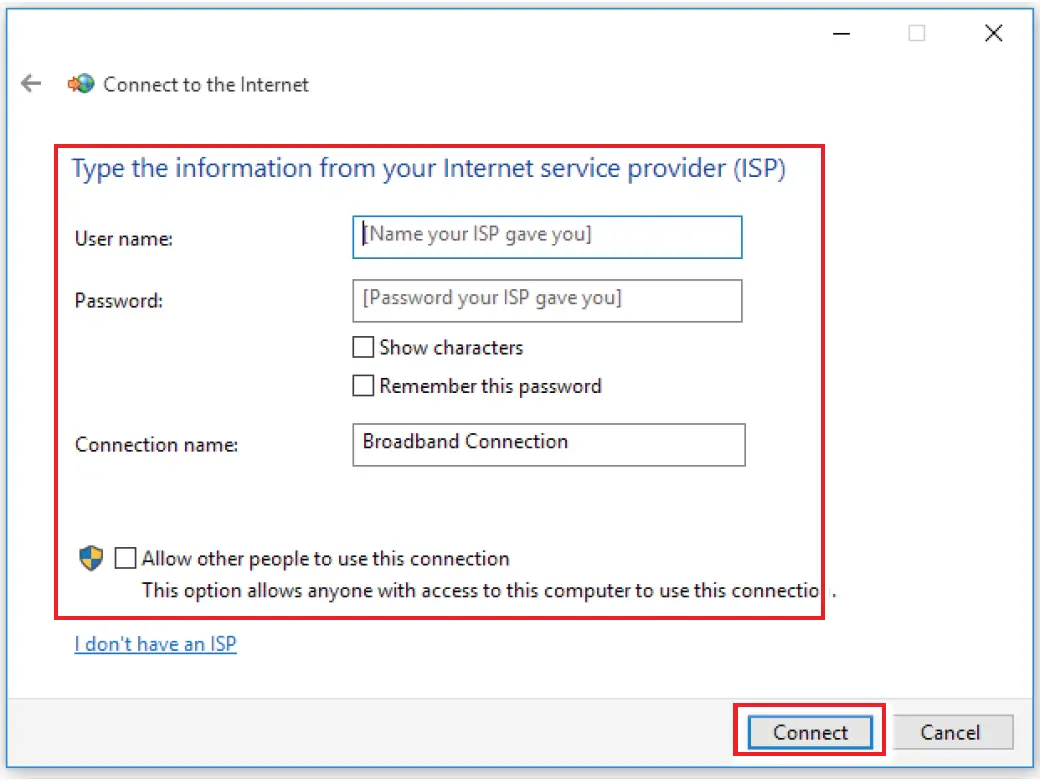This screenshot has height=781, width=1040.
Task: Focus the User name input field
Action: pos(547,237)
